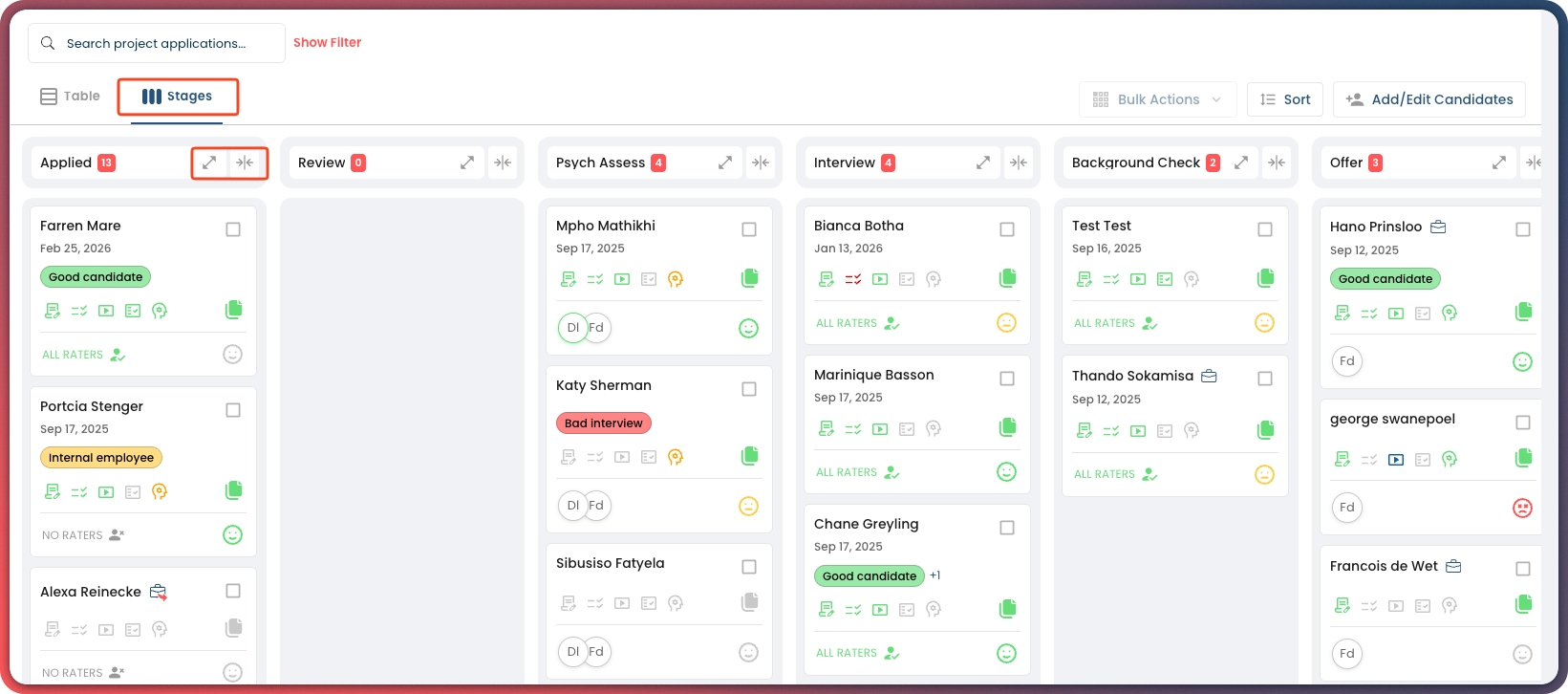Click briefcase icon next to Thando Sokamisa
This screenshot has height=694, width=1568.
(1209, 376)
